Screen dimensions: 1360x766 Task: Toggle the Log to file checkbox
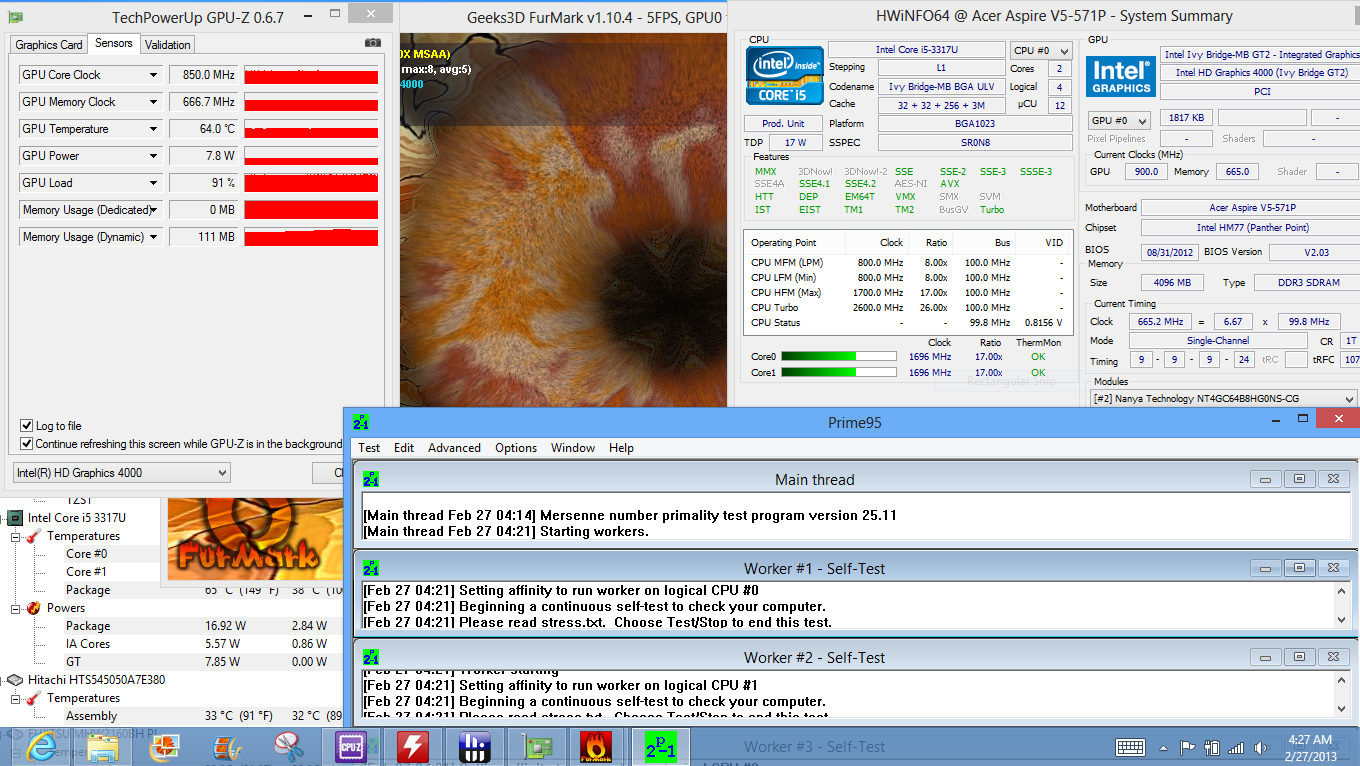point(27,426)
